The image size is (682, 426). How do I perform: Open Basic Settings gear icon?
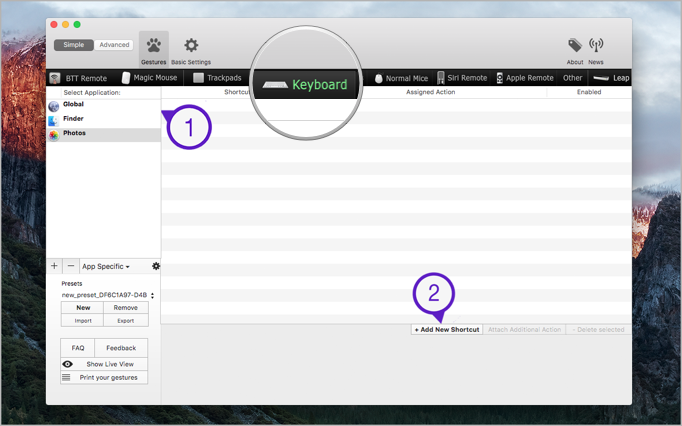point(191,45)
